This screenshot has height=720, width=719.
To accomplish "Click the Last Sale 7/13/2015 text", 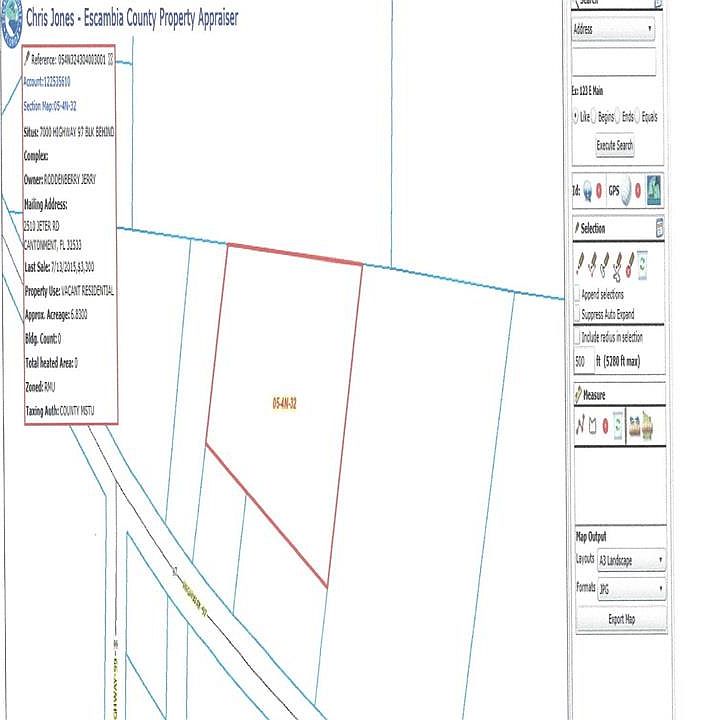I will point(59,267).
